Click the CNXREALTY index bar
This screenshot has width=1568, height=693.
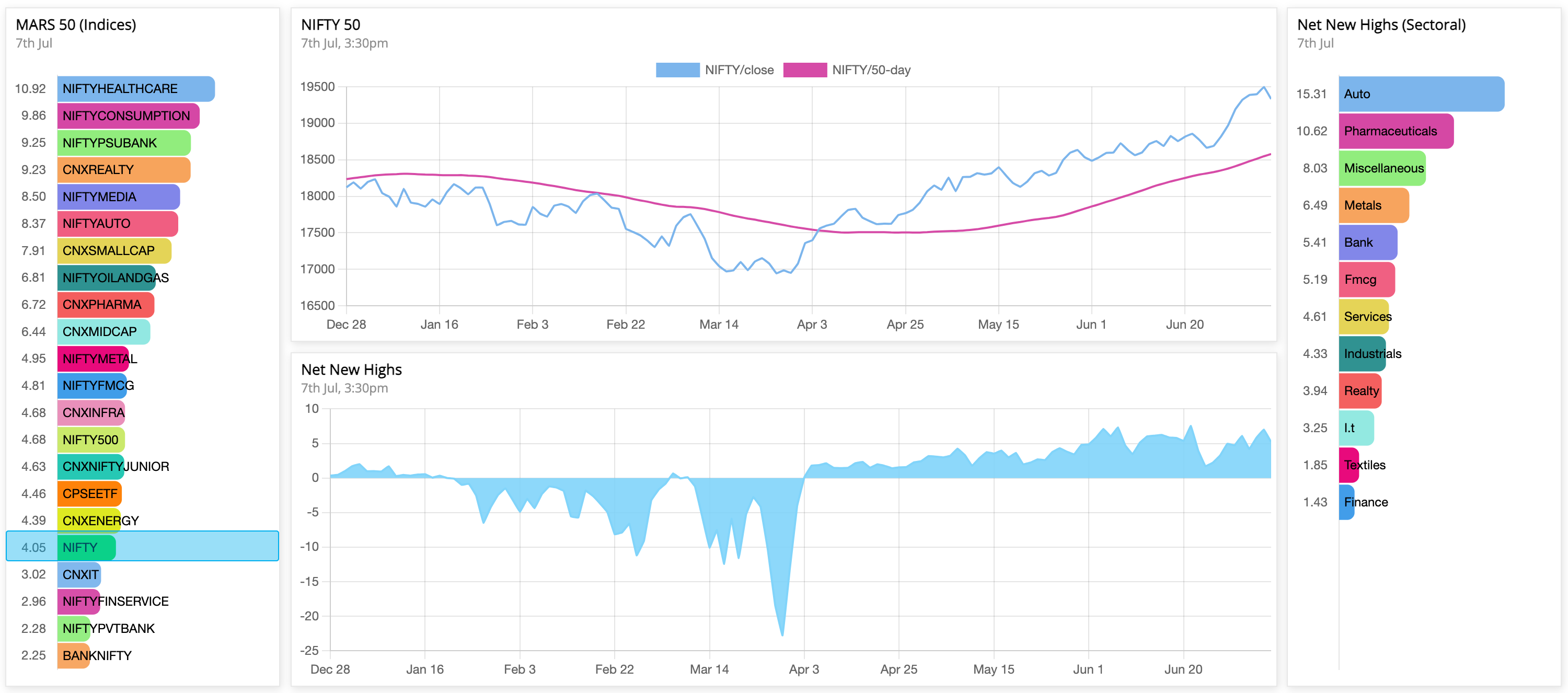(x=124, y=170)
